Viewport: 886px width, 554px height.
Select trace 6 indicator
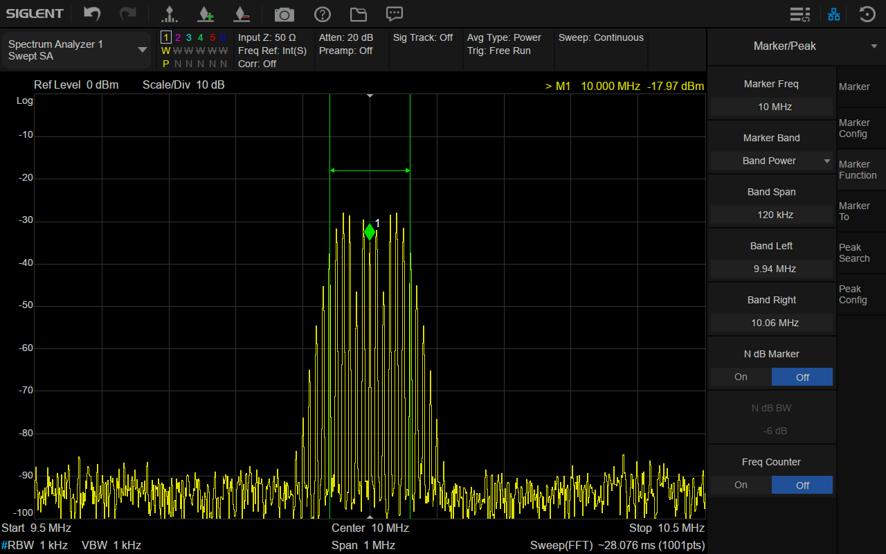click(x=223, y=37)
